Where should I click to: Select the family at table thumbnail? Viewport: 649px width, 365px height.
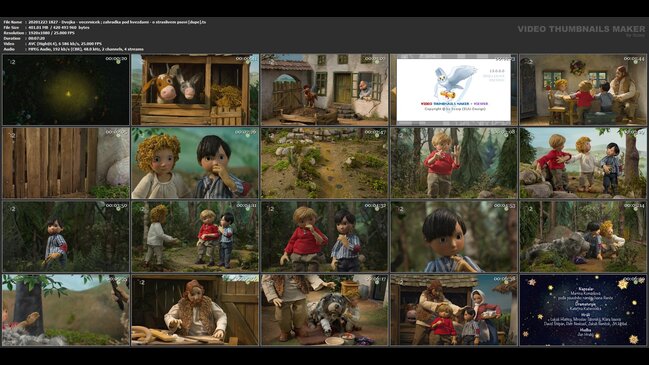coord(583,89)
